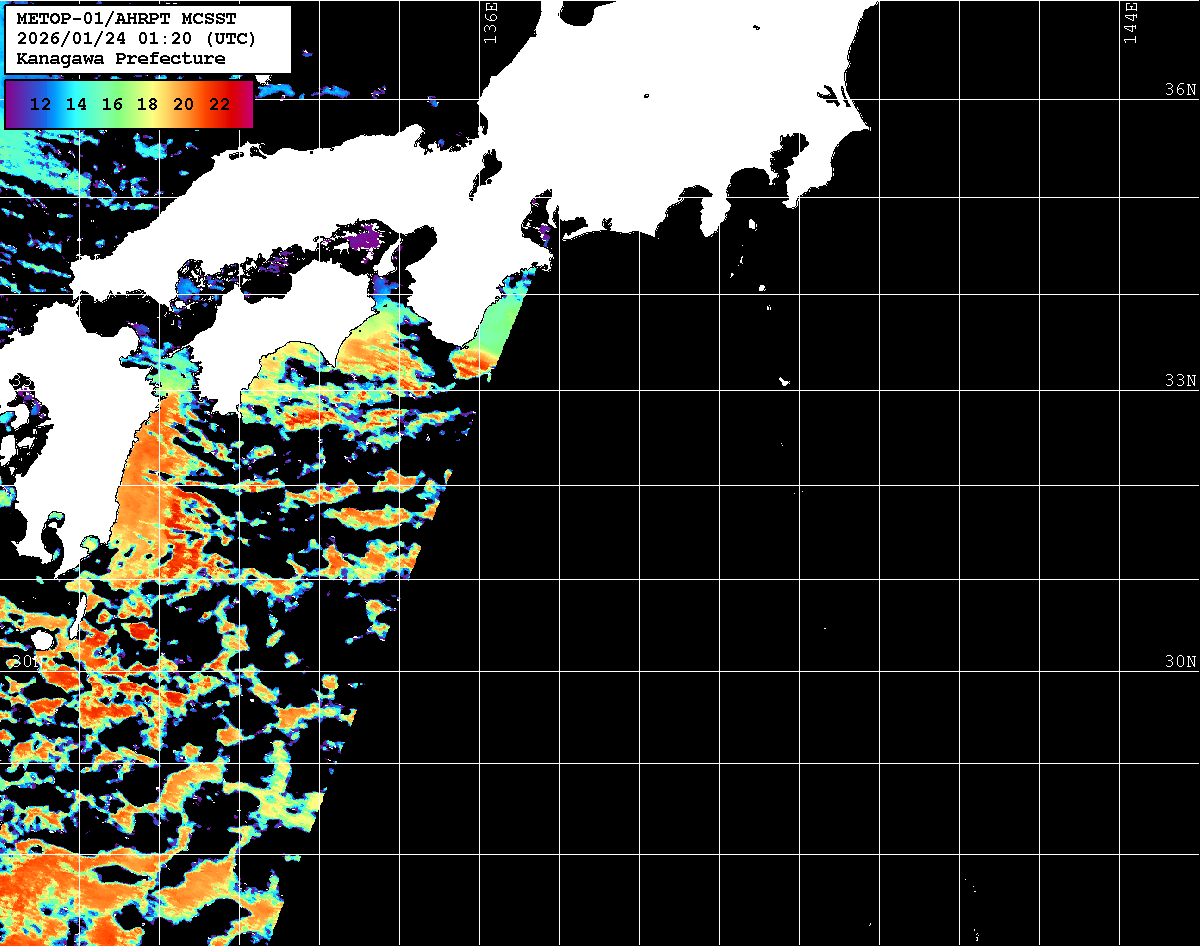Pick the 20 value on the color bar

(x=184, y=104)
